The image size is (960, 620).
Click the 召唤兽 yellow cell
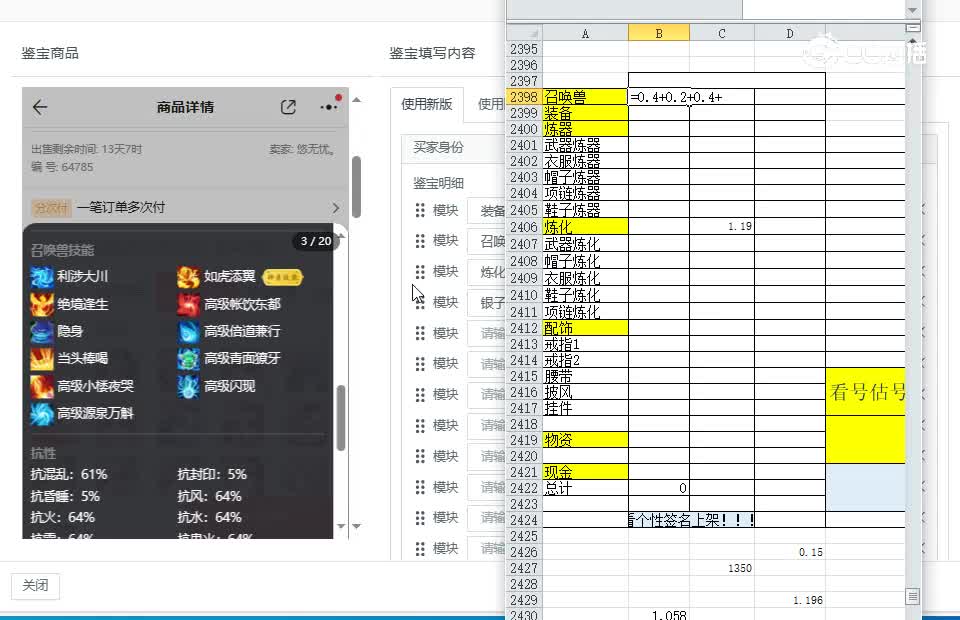coord(585,97)
